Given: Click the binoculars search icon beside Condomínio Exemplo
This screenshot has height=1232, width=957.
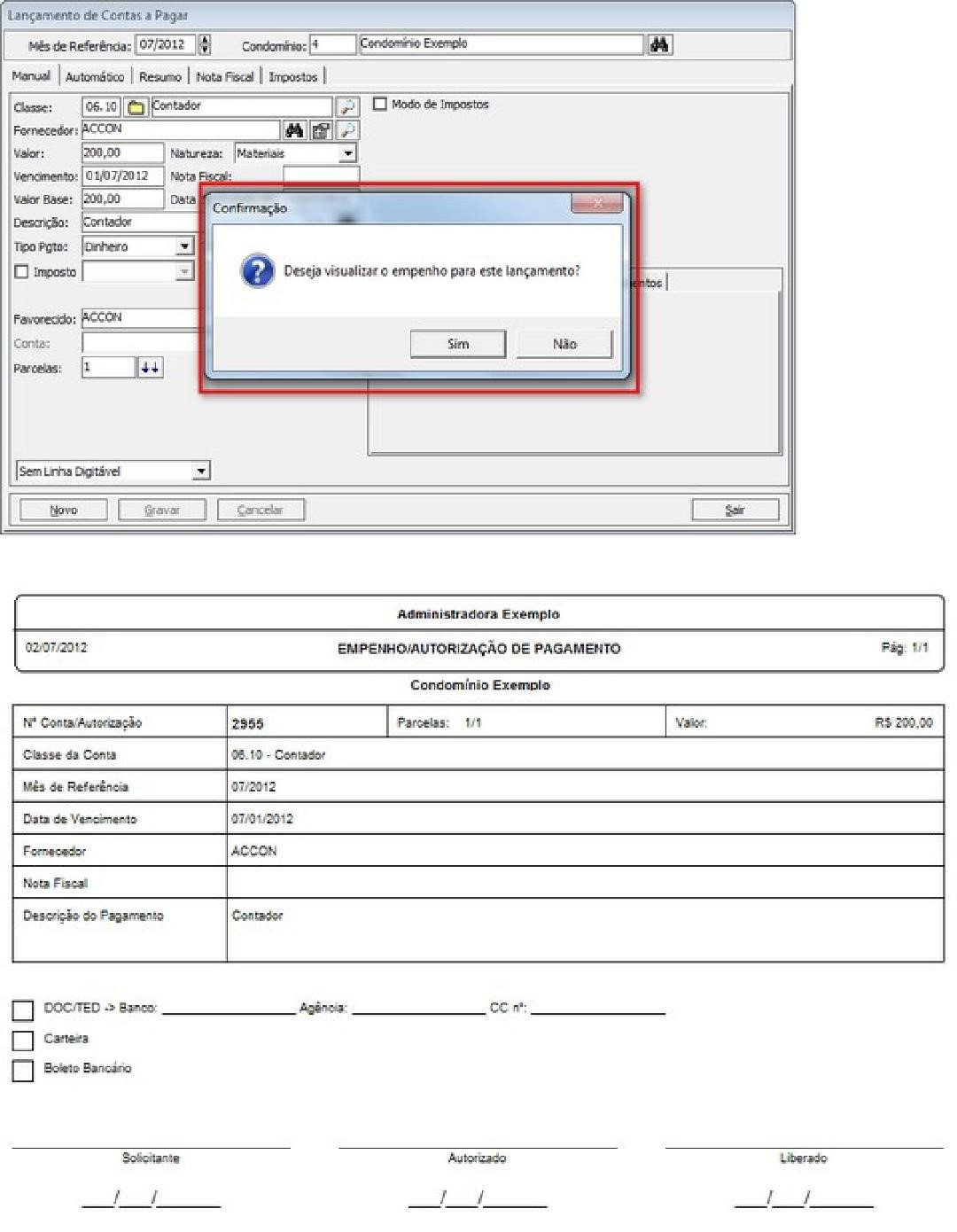Looking at the screenshot, I should coord(659,45).
